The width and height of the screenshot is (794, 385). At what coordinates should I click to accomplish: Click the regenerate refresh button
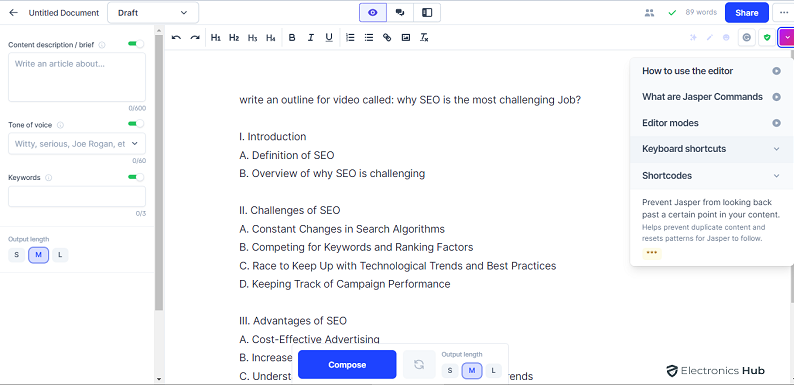click(419, 365)
